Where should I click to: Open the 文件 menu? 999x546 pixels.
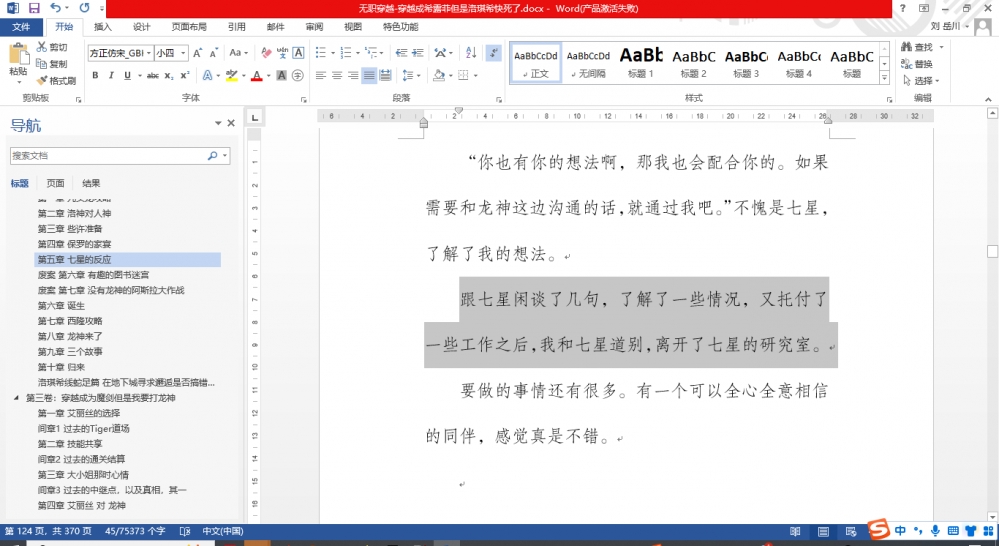pyautogui.click(x=21, y=27)
